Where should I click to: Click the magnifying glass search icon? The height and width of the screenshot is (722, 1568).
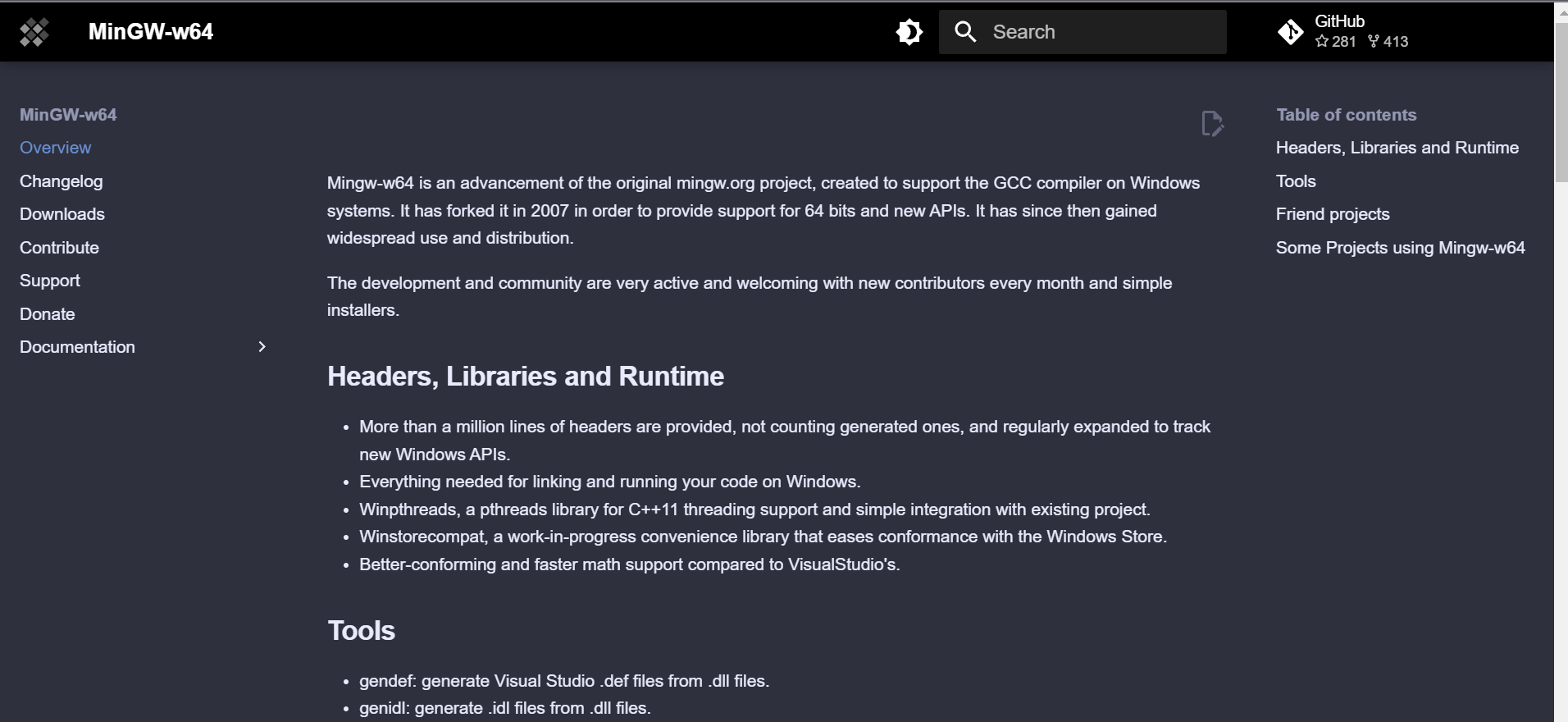coord(965,32)
